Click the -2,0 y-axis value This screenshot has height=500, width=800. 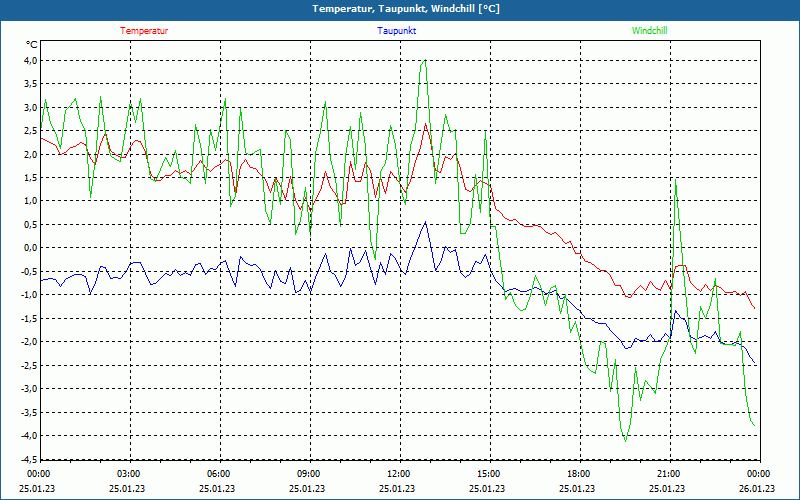click(30, 342)
